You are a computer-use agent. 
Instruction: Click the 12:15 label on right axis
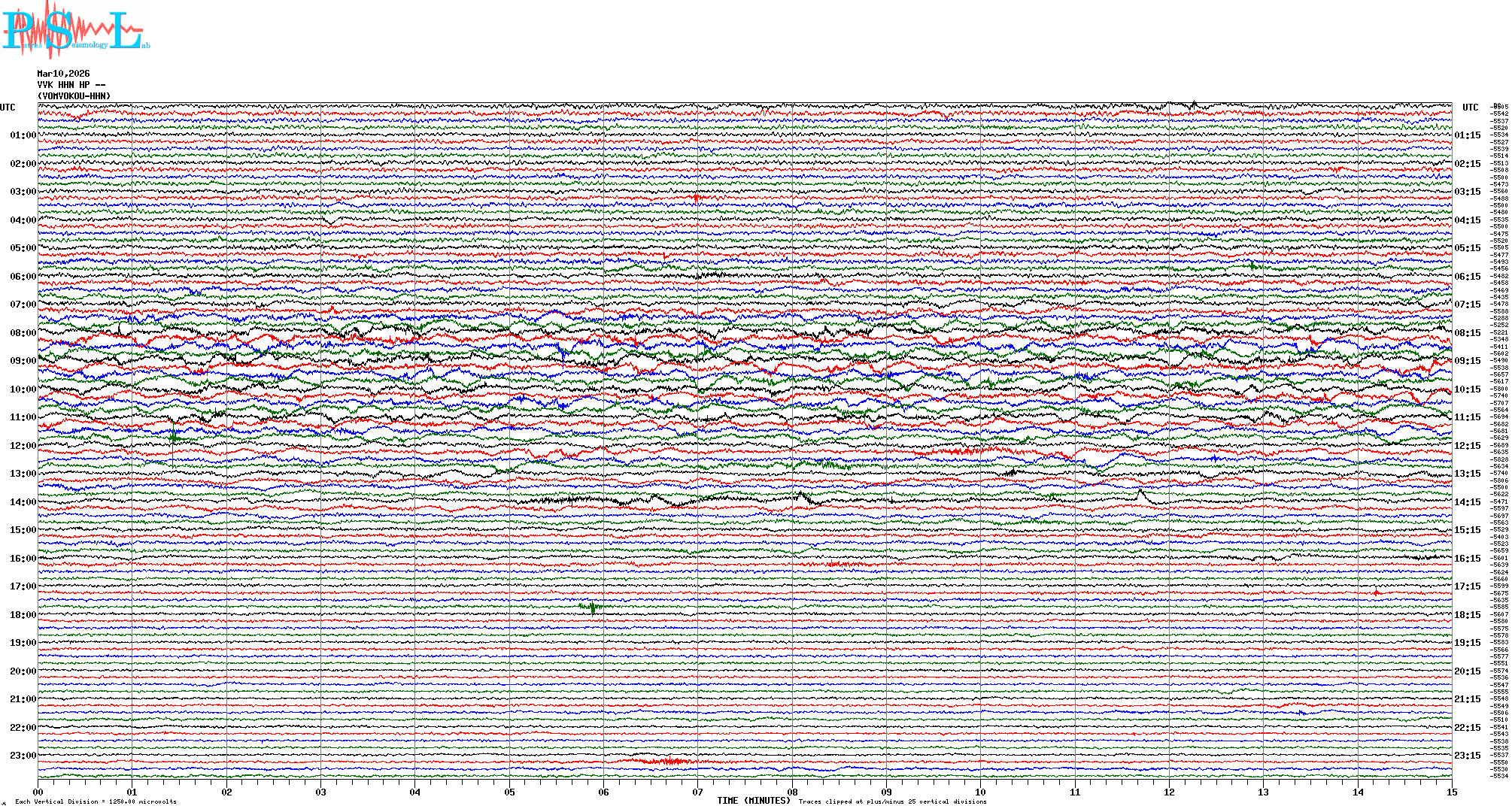1467,446
